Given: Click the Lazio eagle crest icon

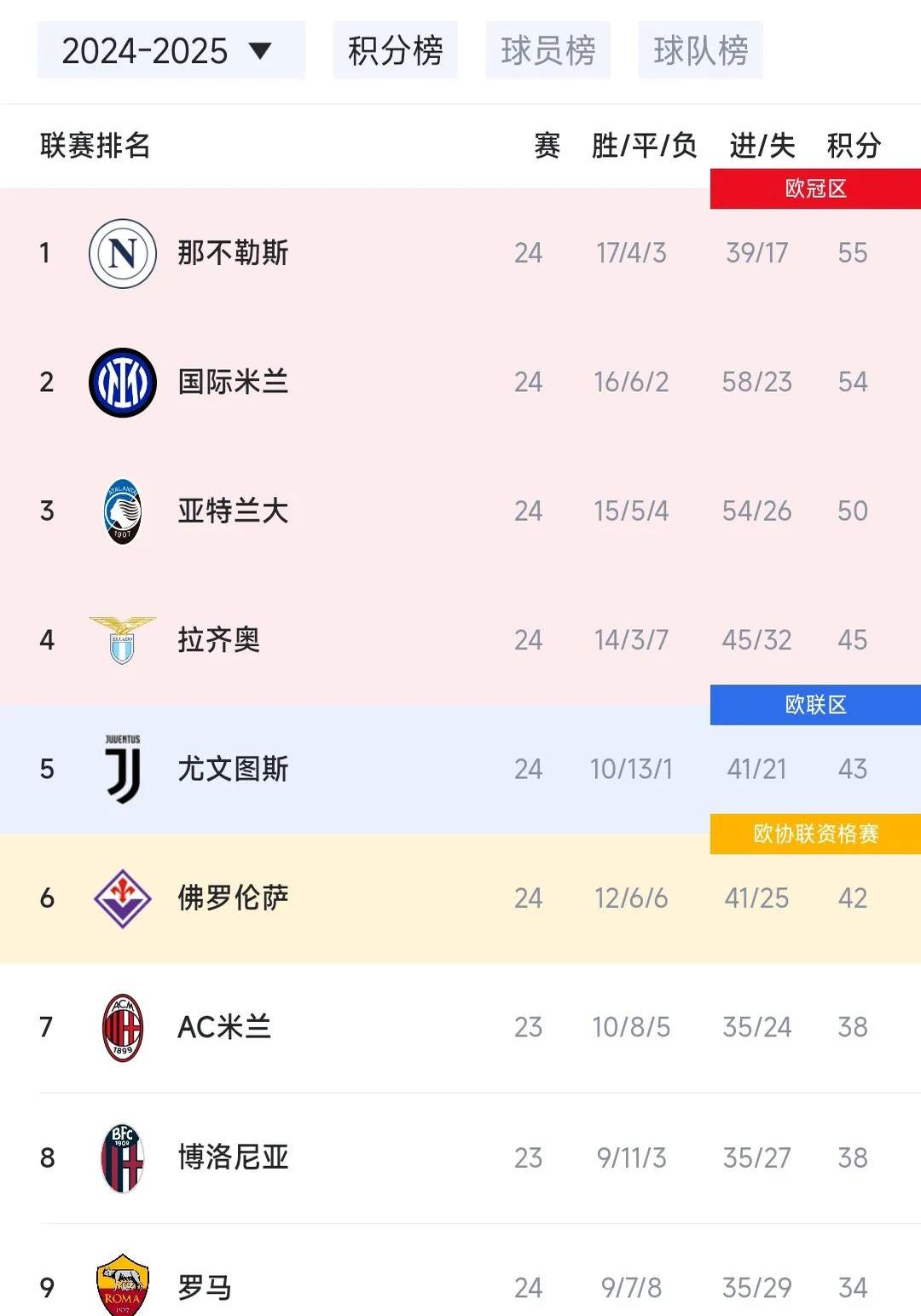Looking at the screenshot, I should (122, 639).
